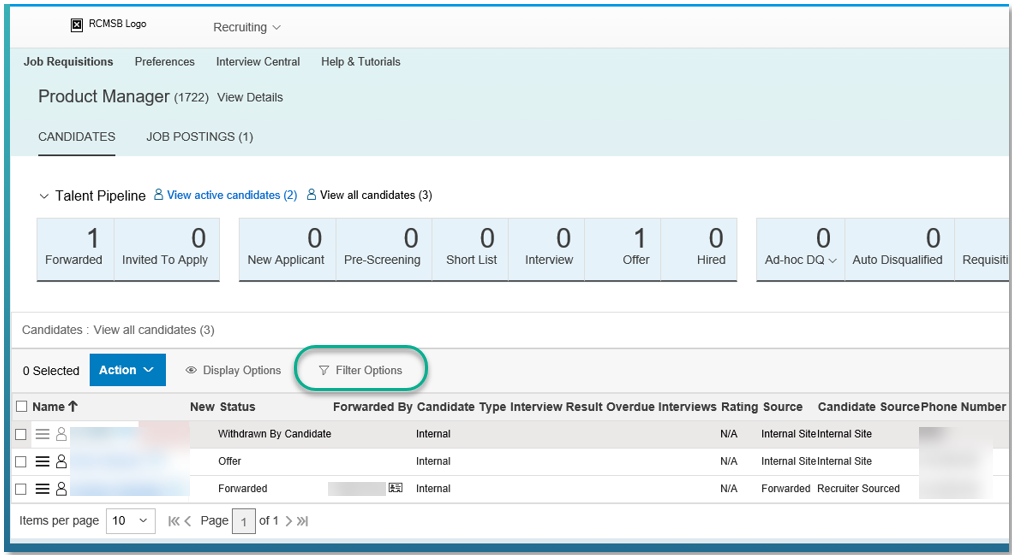The image size is (1012, 555).
Task: Click View all candidates (3) link
Action: tap(376, 195)
